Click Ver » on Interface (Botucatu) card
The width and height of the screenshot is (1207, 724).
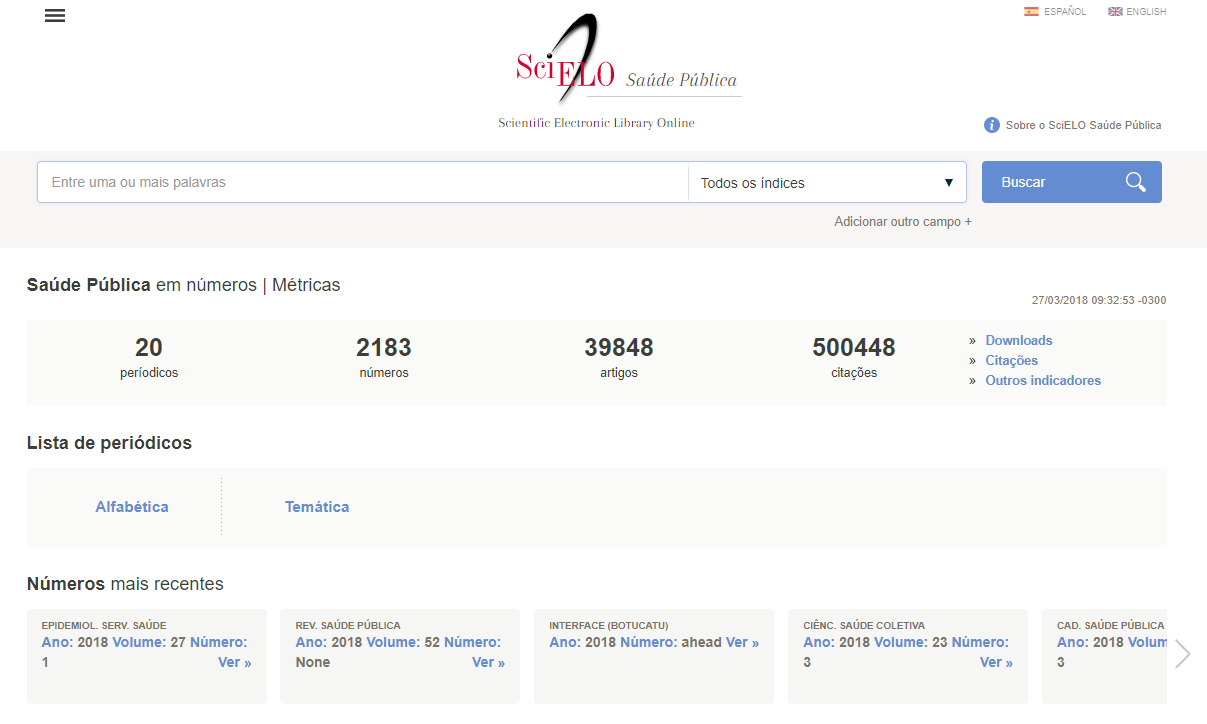coord(743,642)
